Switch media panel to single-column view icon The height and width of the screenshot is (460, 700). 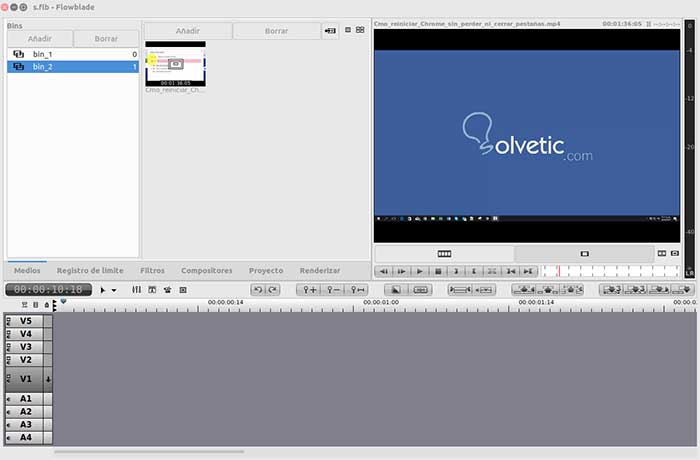coord(348,30)
